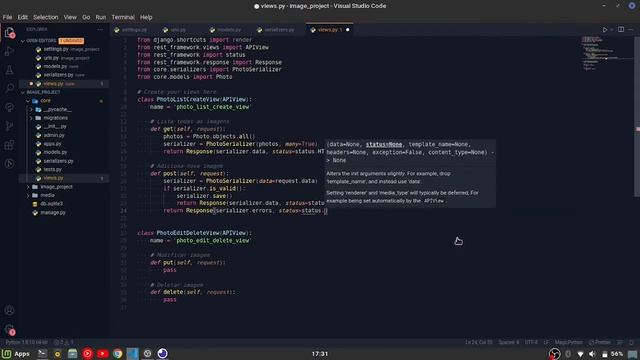Open the File menu
The image size is (640, 360).
7,17
